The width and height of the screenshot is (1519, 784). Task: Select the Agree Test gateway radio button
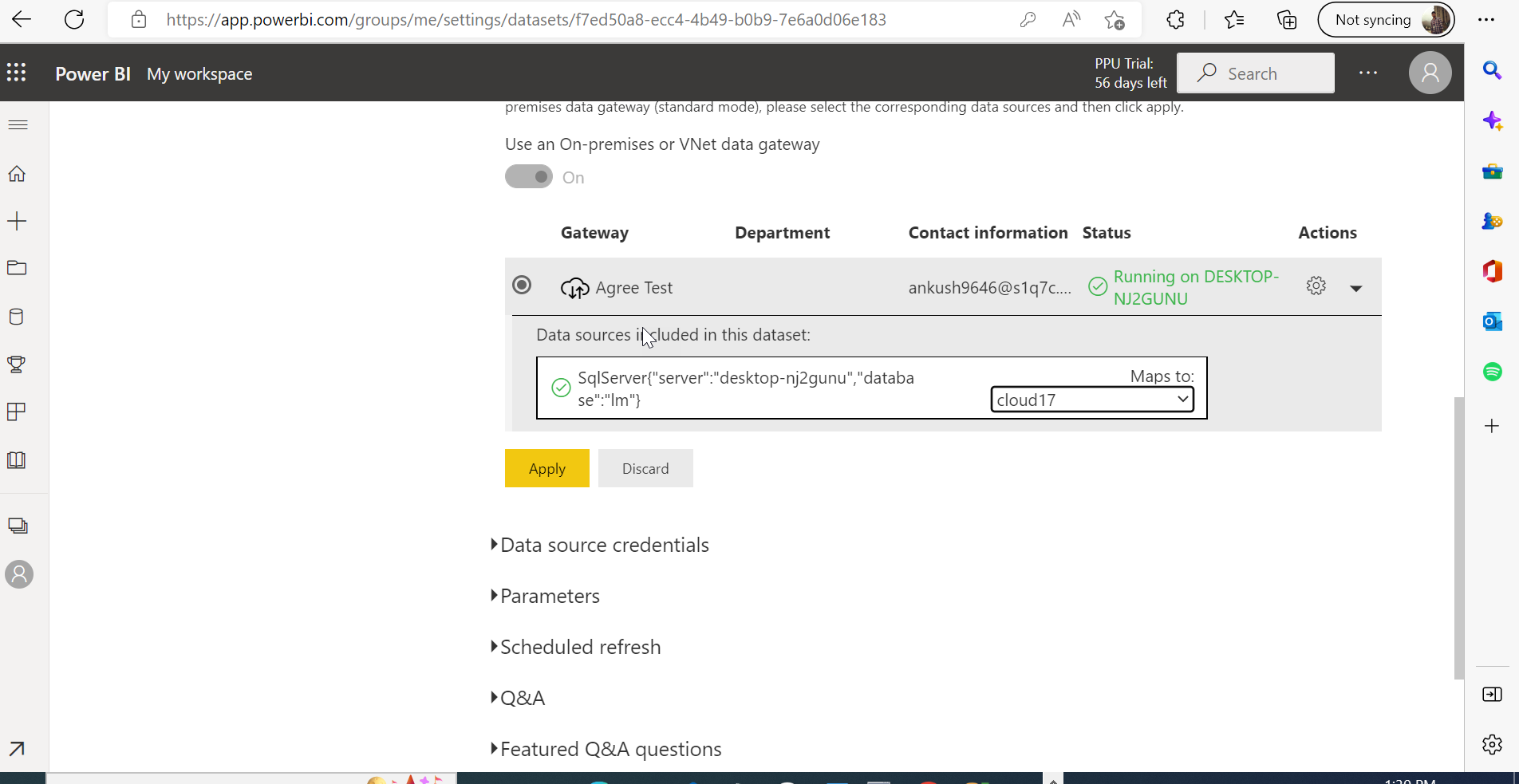click(522, 285)
